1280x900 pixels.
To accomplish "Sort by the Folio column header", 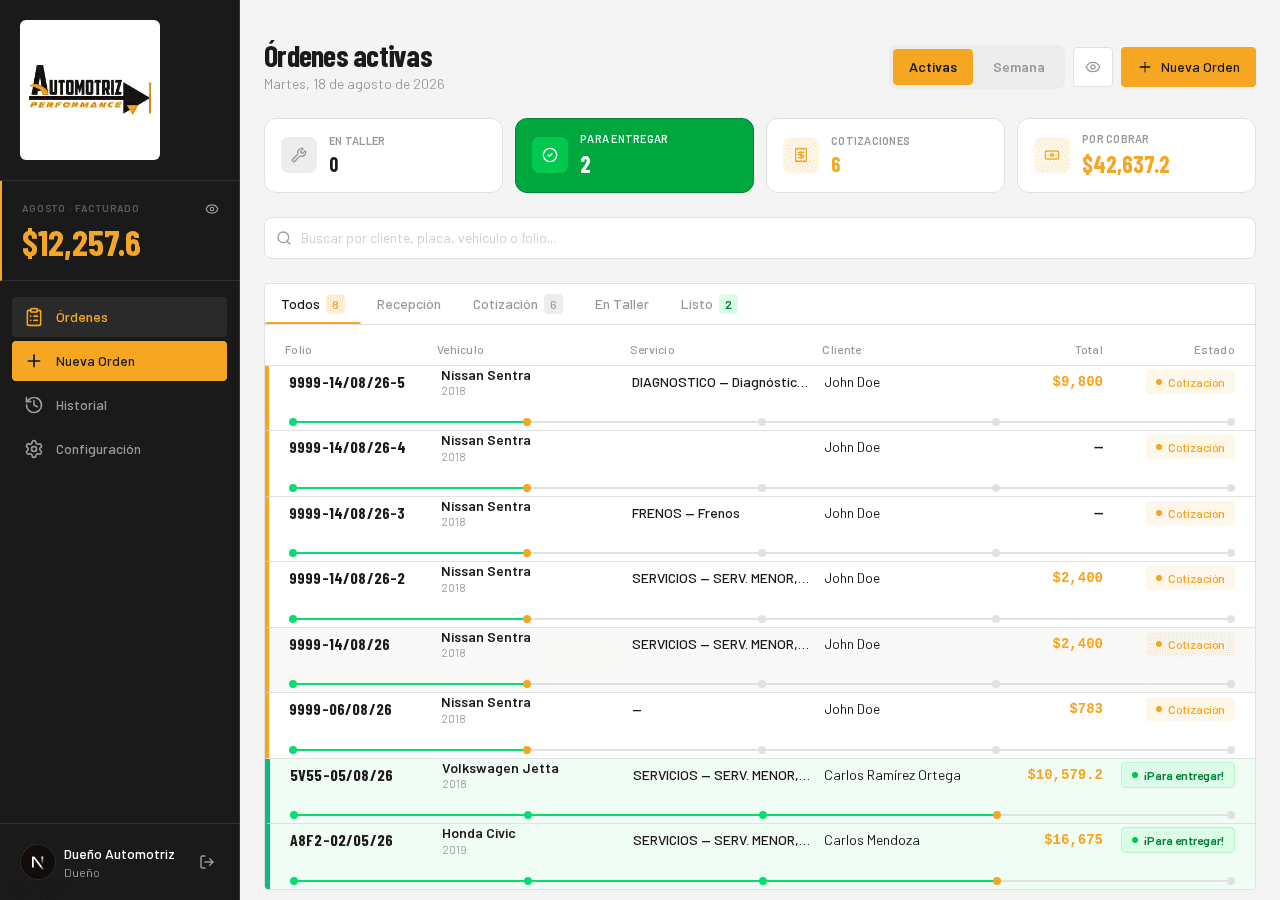I will click(298, 350).
